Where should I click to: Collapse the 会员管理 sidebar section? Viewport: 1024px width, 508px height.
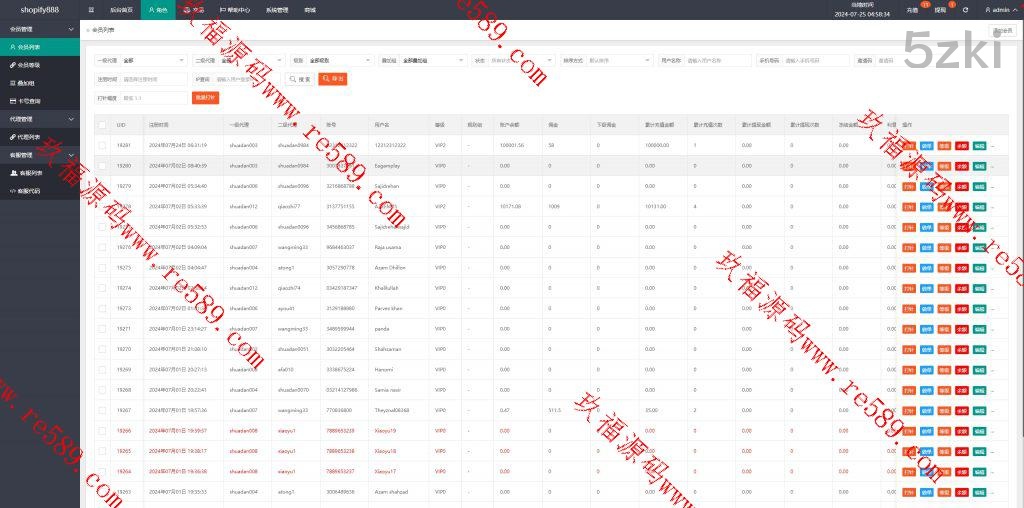(72, 29)
